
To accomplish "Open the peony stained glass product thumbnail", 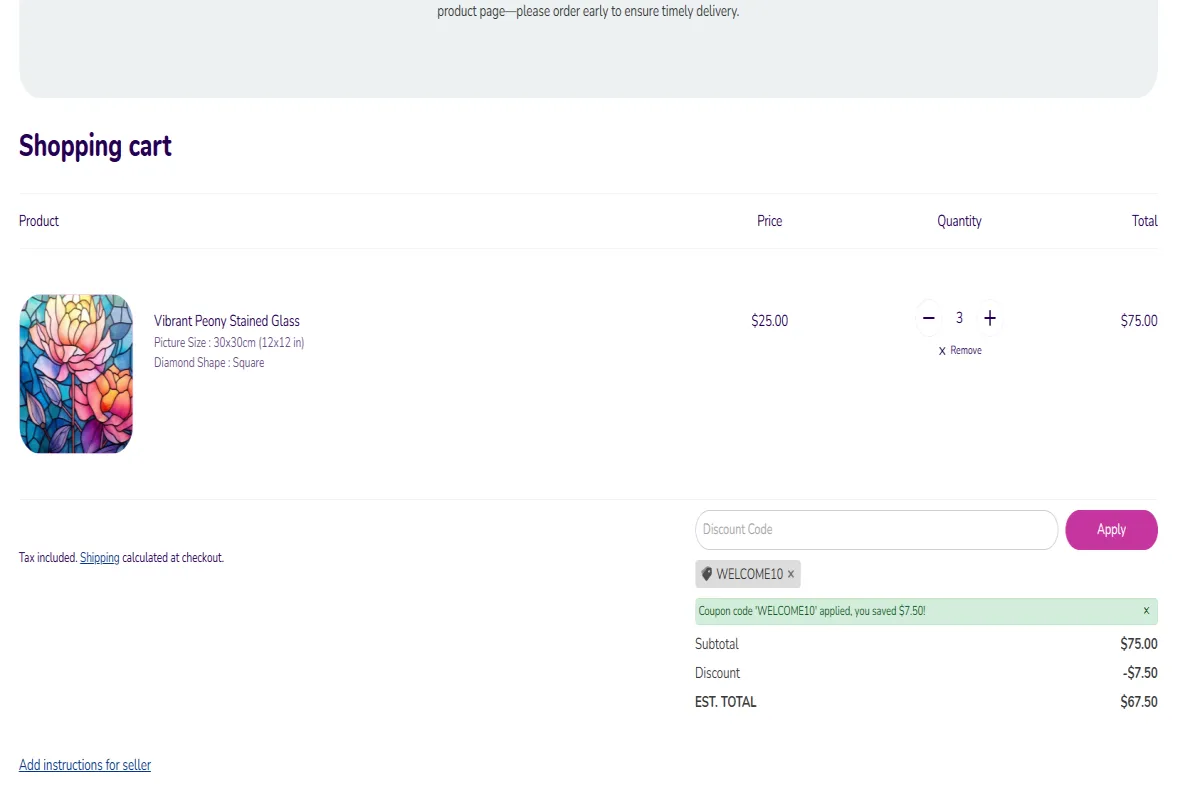I will (x=76, y=374).
